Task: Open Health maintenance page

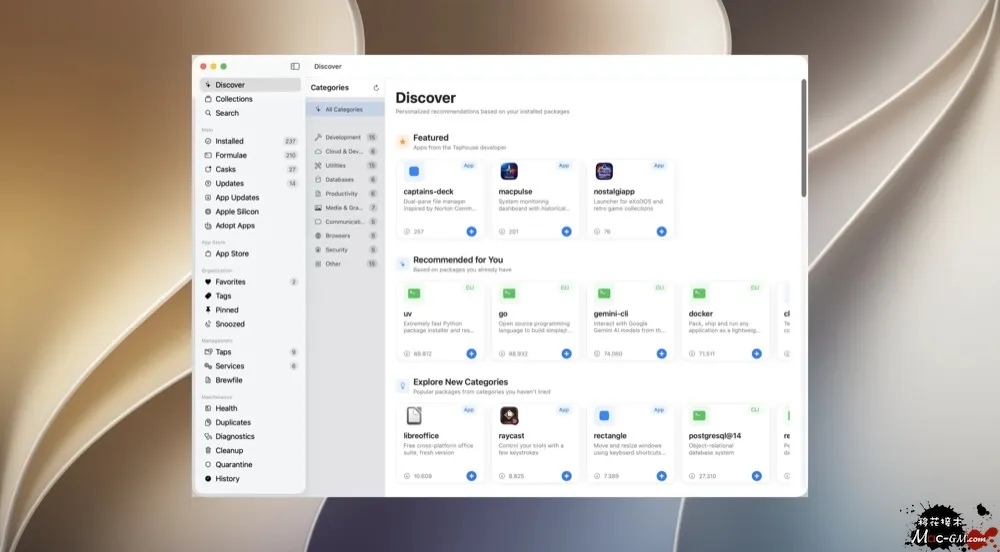Action: (250, 408)
